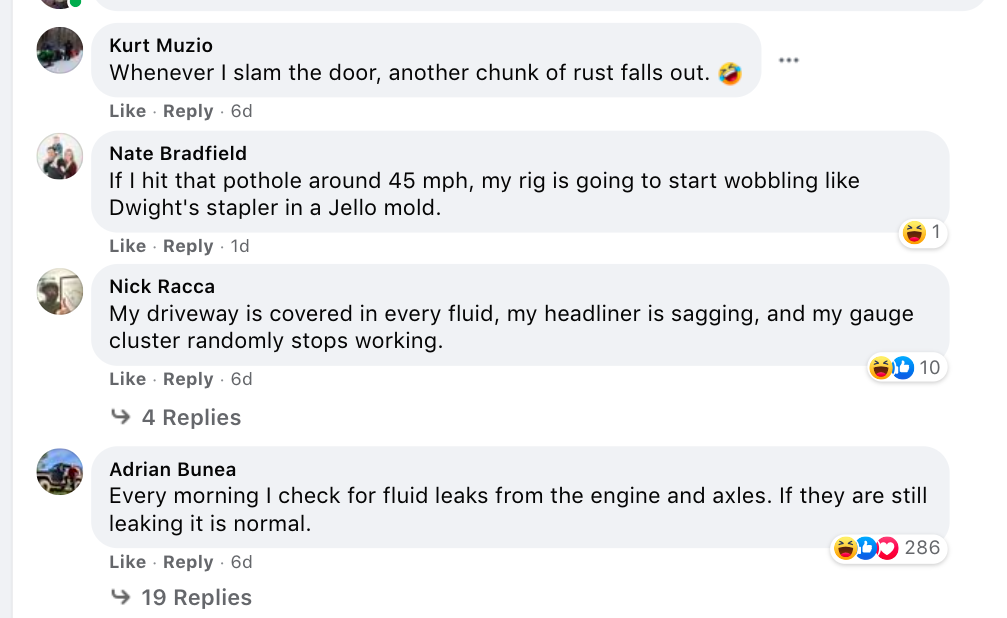Screen dimensions: 1007x618
Task: Open Nick Racca's name link
Action: coord(161,287)
